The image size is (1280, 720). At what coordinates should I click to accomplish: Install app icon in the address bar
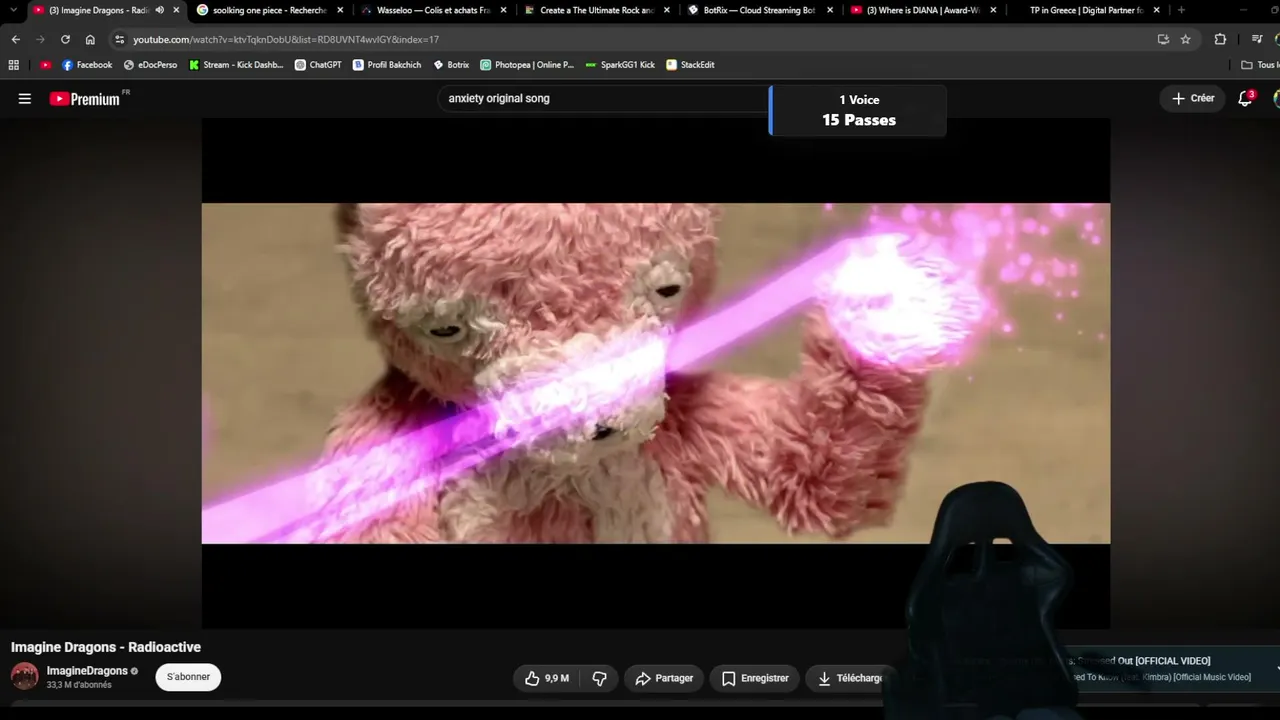point(1163,39)
